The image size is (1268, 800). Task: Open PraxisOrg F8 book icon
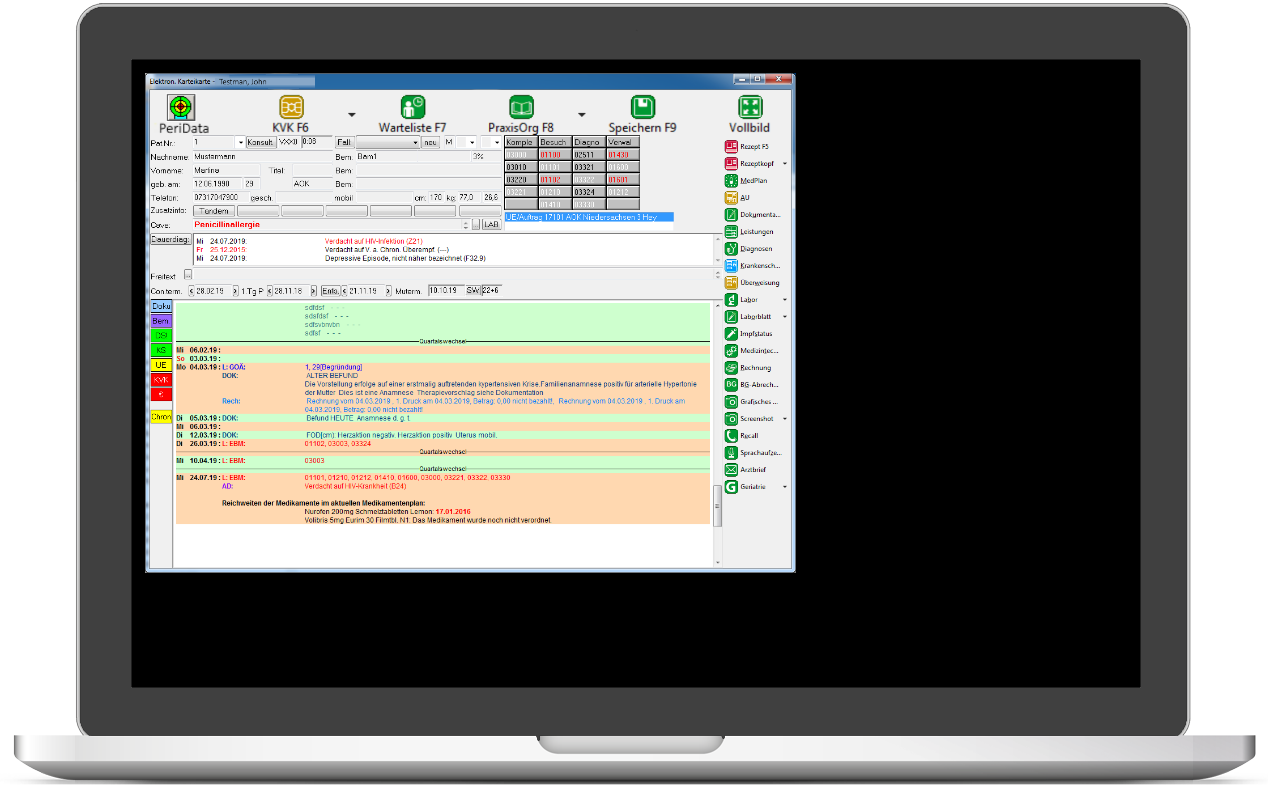[521, 108]
